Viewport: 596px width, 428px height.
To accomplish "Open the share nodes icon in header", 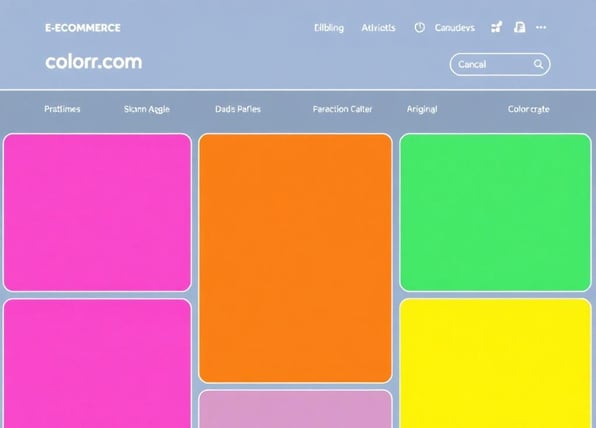I will click(x=496, y=27).
